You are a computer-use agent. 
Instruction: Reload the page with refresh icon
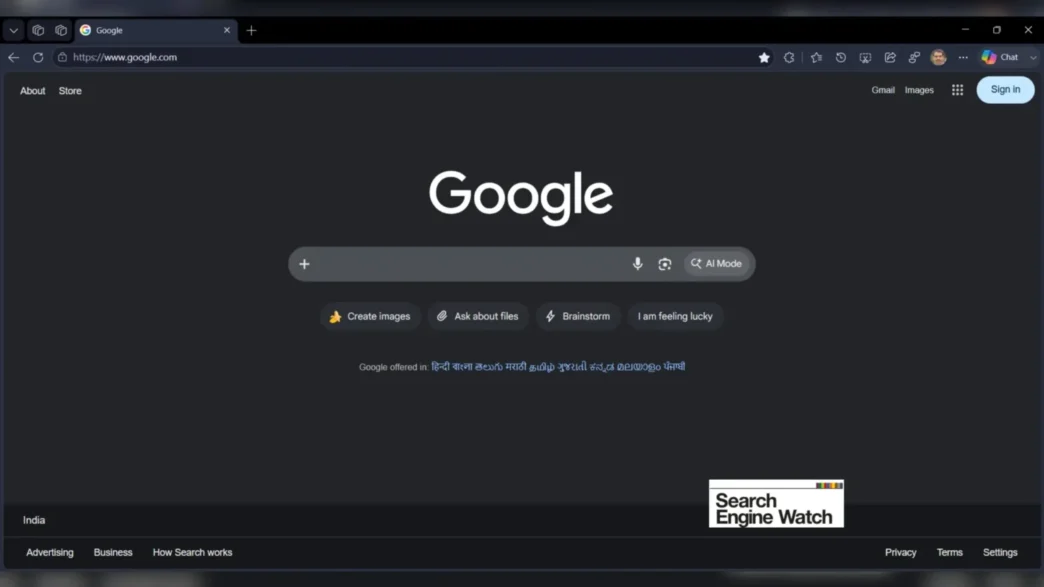tap(38, 57)
